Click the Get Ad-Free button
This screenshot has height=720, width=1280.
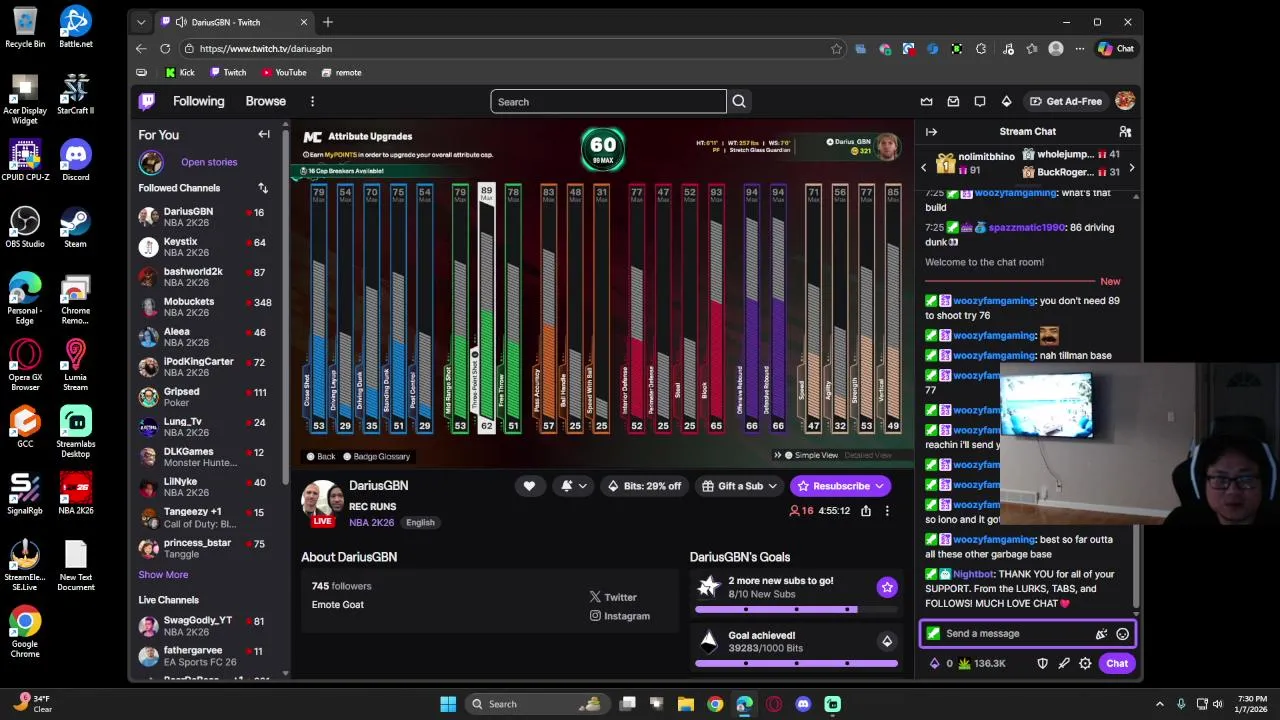click(x=1066, y=101)
